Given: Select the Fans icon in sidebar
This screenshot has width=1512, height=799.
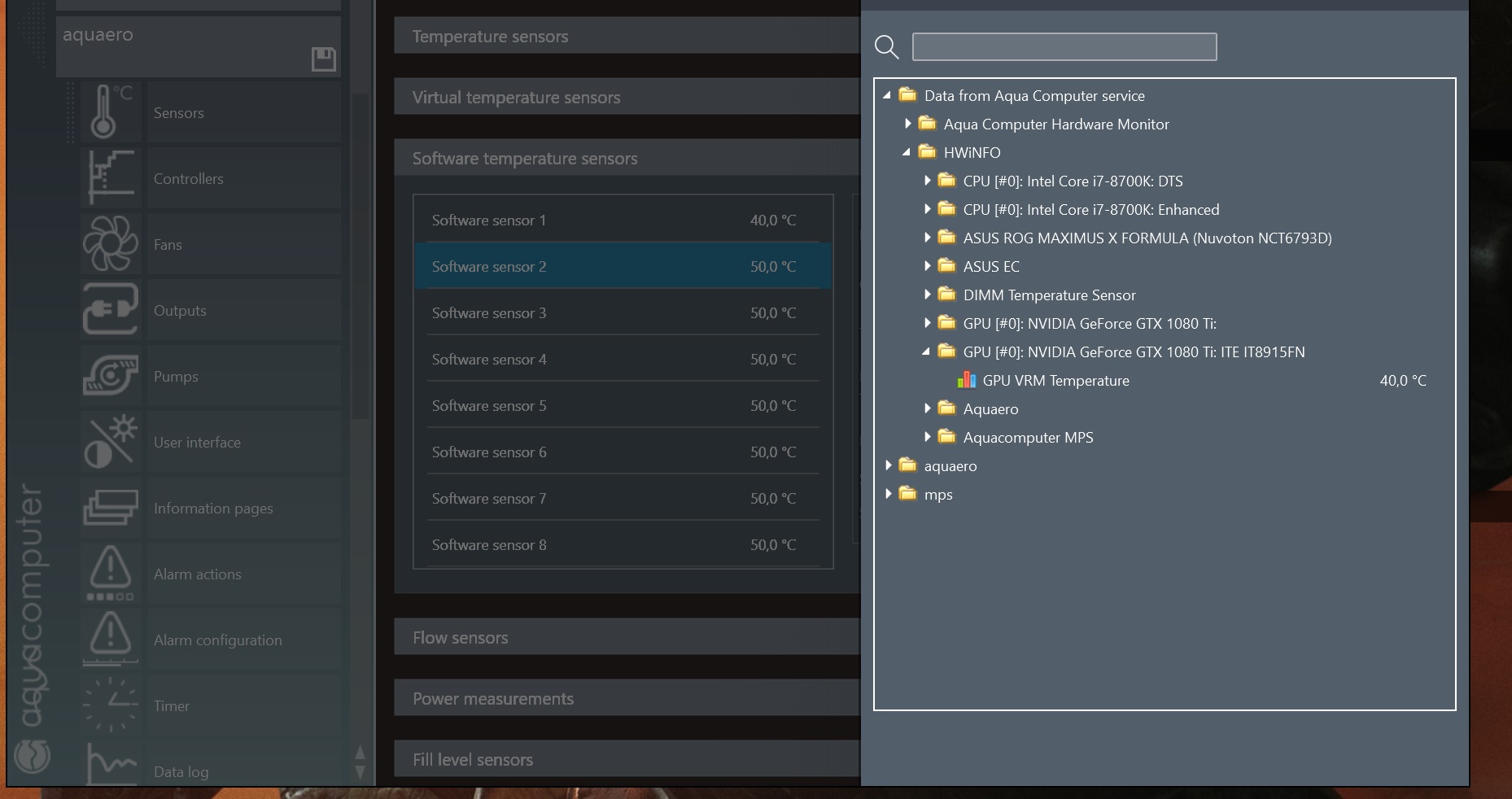Looking at the screenshot, I should [x=111, y=244].
